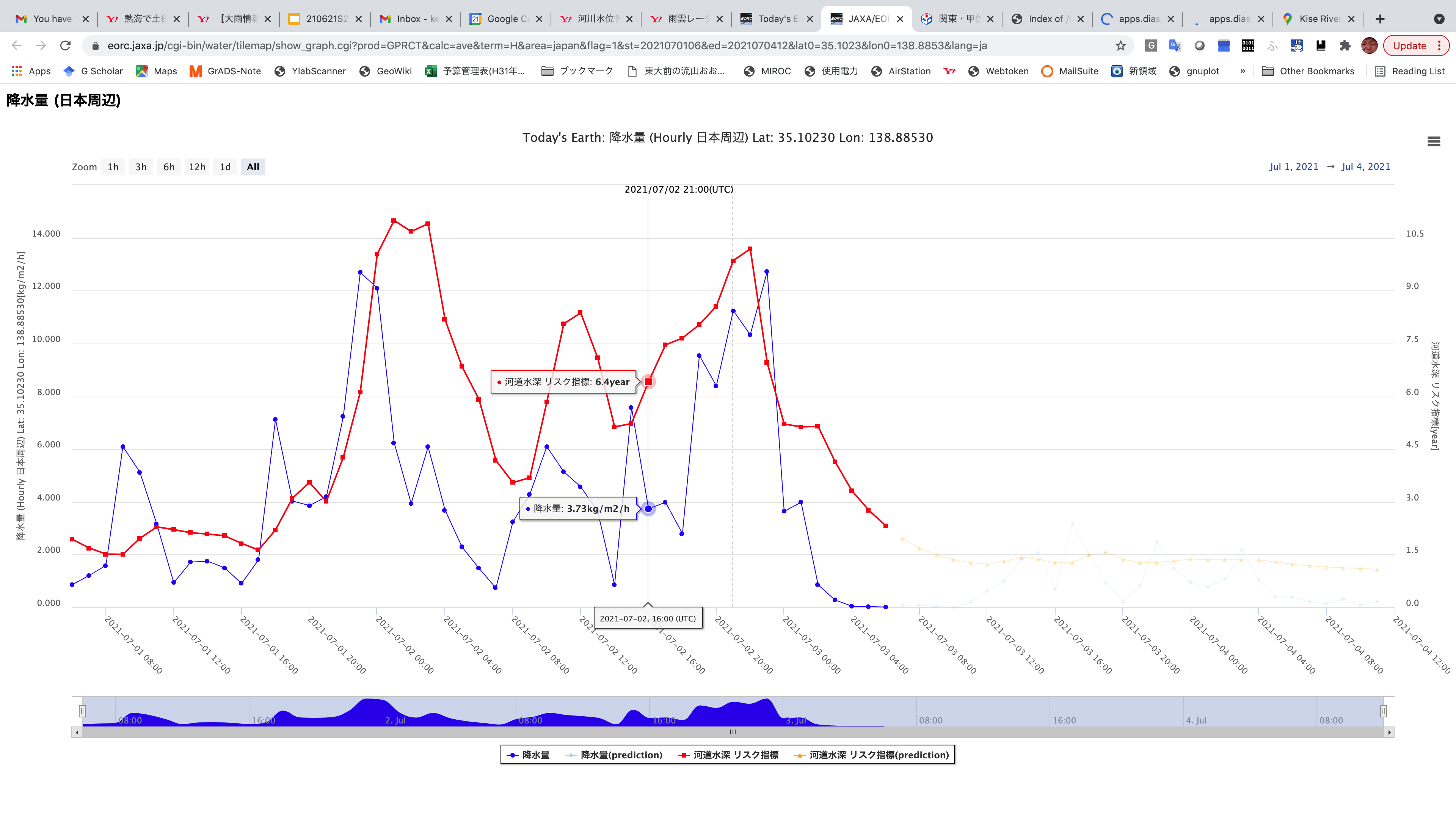Set chart zoom to 1h
The width and height of the screenshot is (1456, 819).
tap(113, 167)
